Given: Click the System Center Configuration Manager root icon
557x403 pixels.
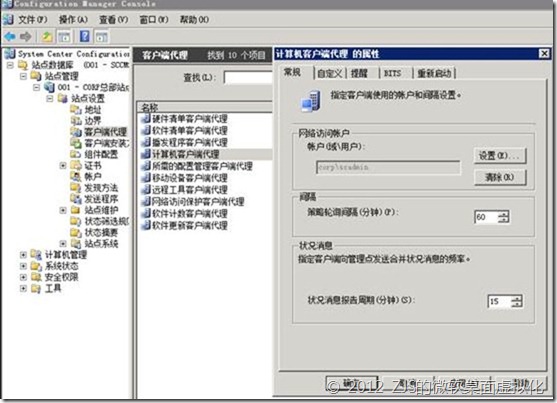Looking at the screenshot, I should point(10,54).
